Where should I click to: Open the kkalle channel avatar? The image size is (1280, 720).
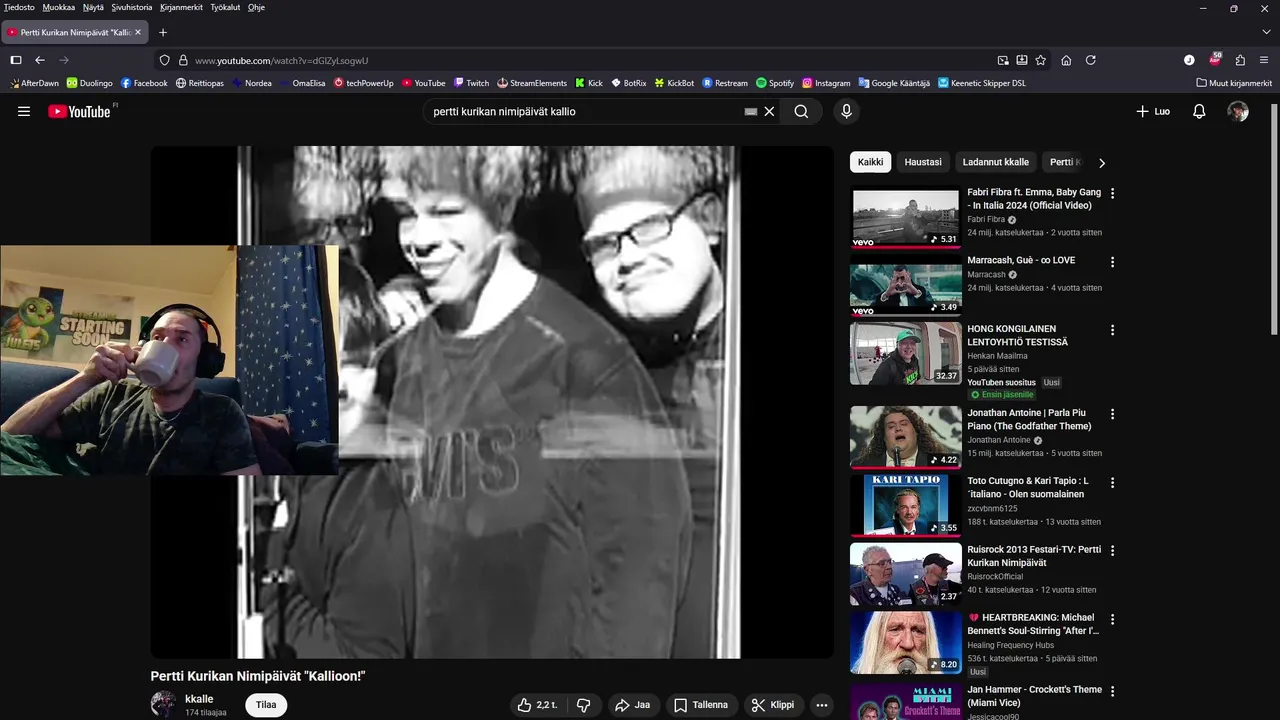pos(163,704)
